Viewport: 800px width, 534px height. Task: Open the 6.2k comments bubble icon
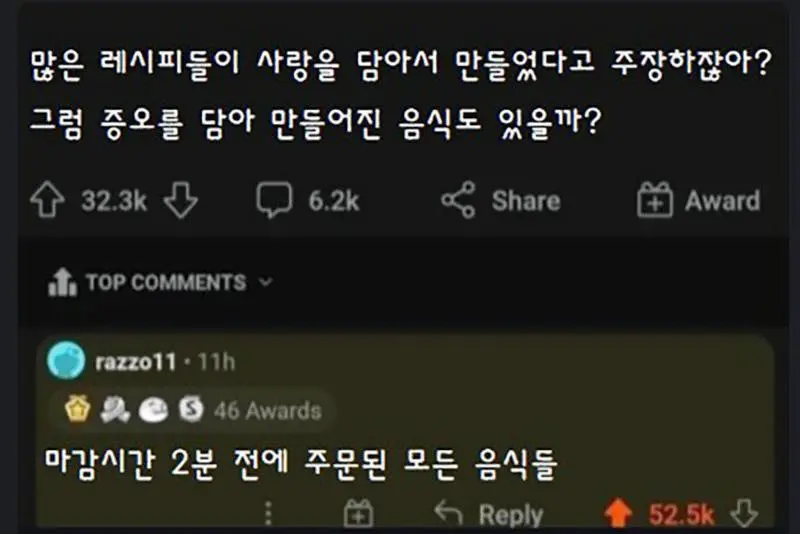[x=273, y=201]
